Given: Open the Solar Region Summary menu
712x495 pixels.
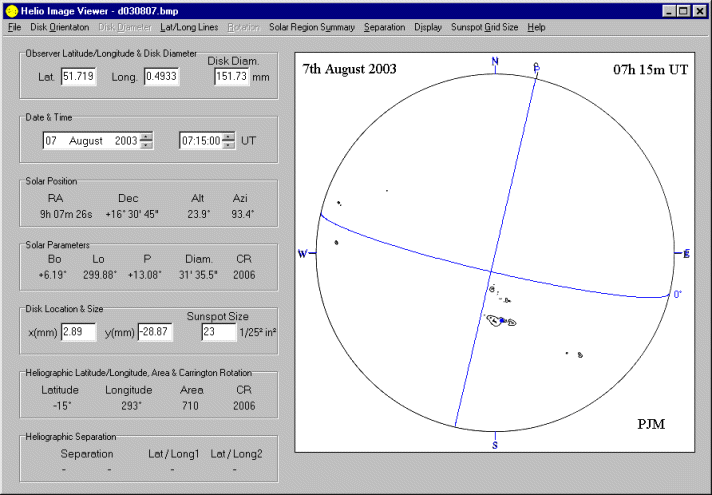Looking at the screenshot, I should [312, 27].
